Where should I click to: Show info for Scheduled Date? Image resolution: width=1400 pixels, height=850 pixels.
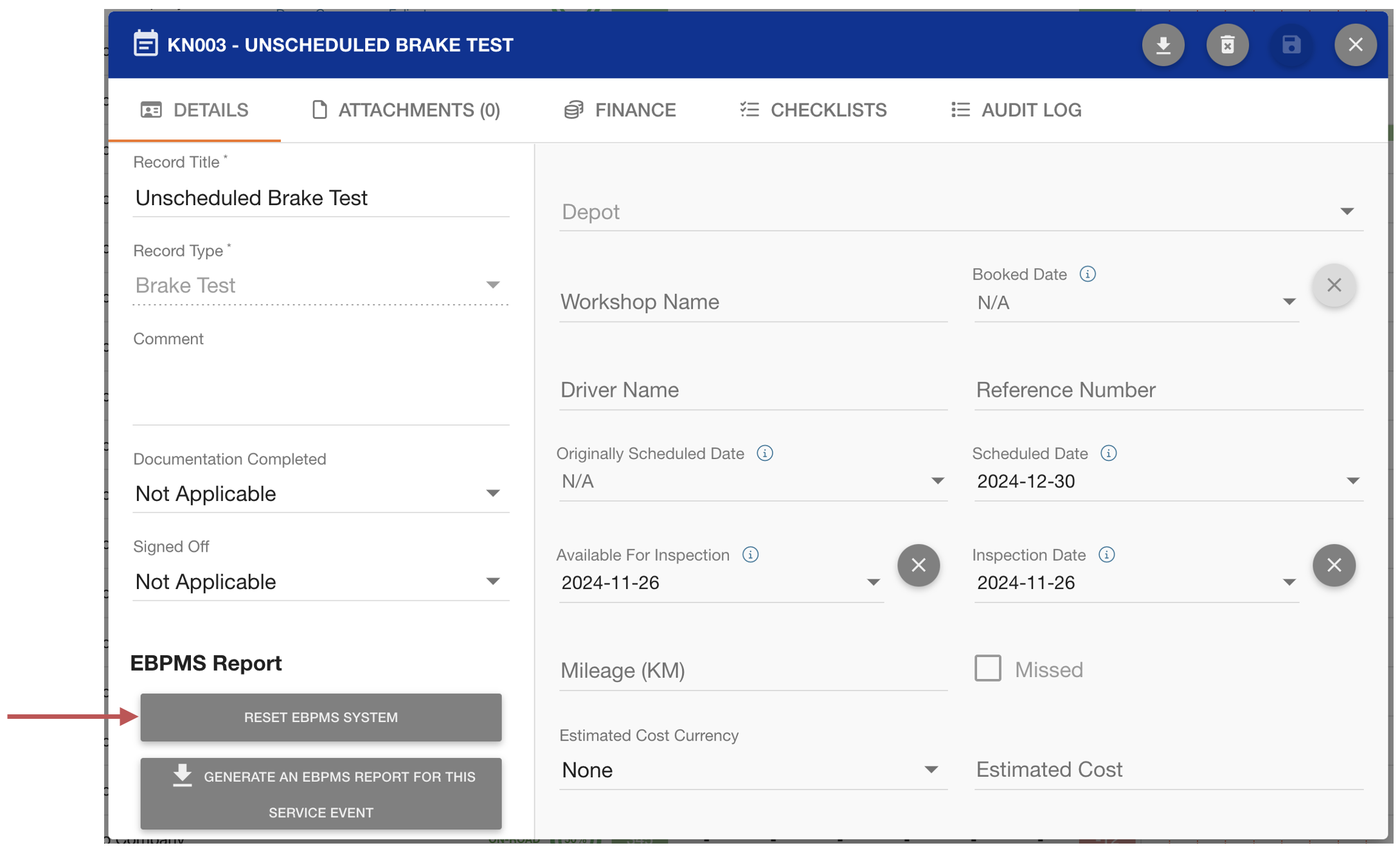1108,453
